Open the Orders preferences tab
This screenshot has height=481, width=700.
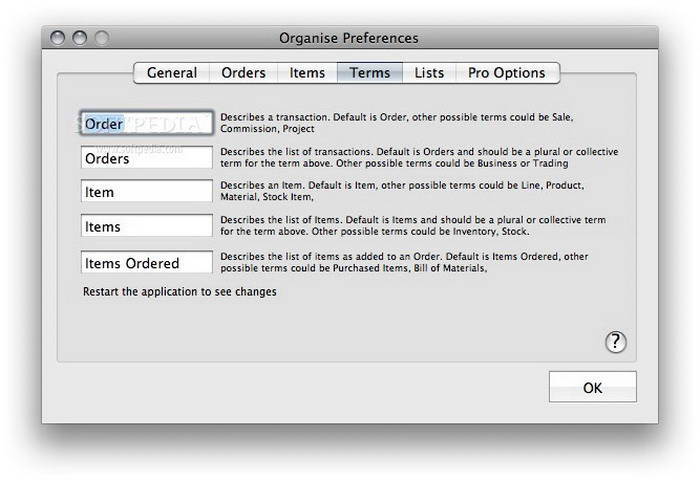point(243,73)
